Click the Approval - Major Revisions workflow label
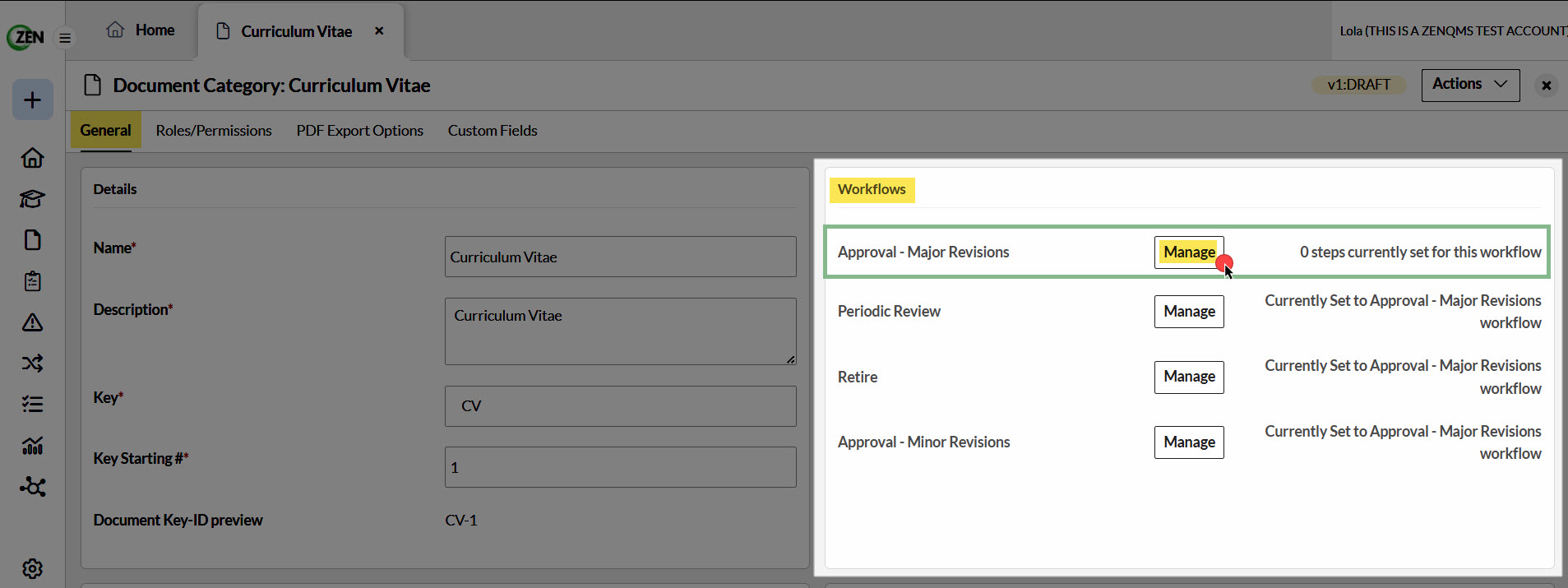1568x588 pixels. pos(923,252)
